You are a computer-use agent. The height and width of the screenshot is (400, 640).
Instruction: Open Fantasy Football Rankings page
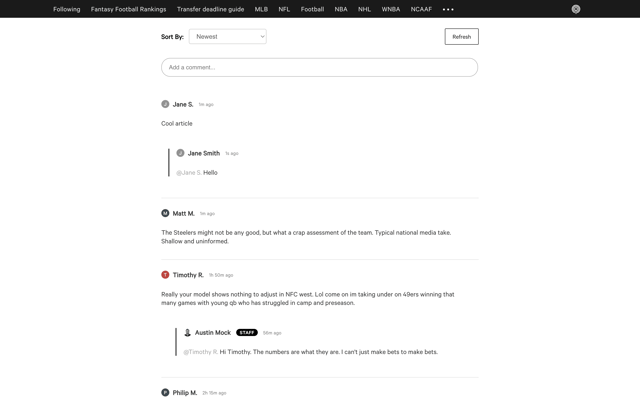pos(129,9)
